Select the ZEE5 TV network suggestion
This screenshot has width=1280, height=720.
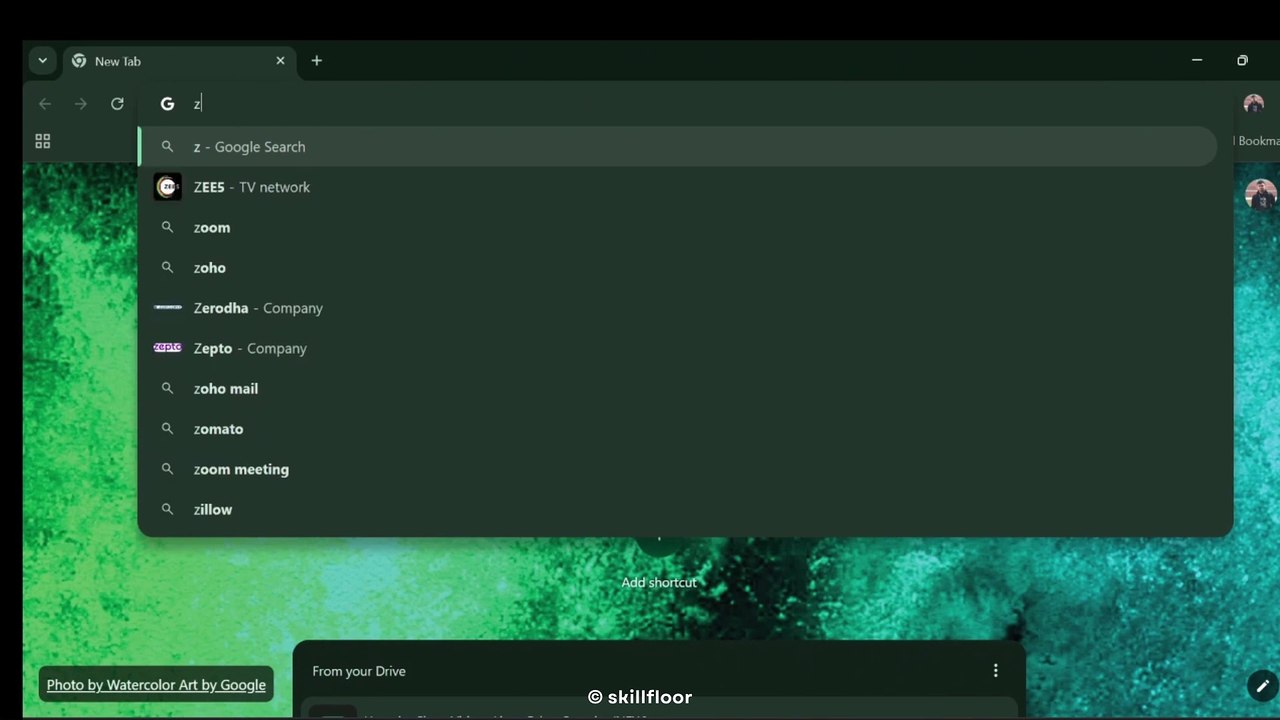[252, 187]
